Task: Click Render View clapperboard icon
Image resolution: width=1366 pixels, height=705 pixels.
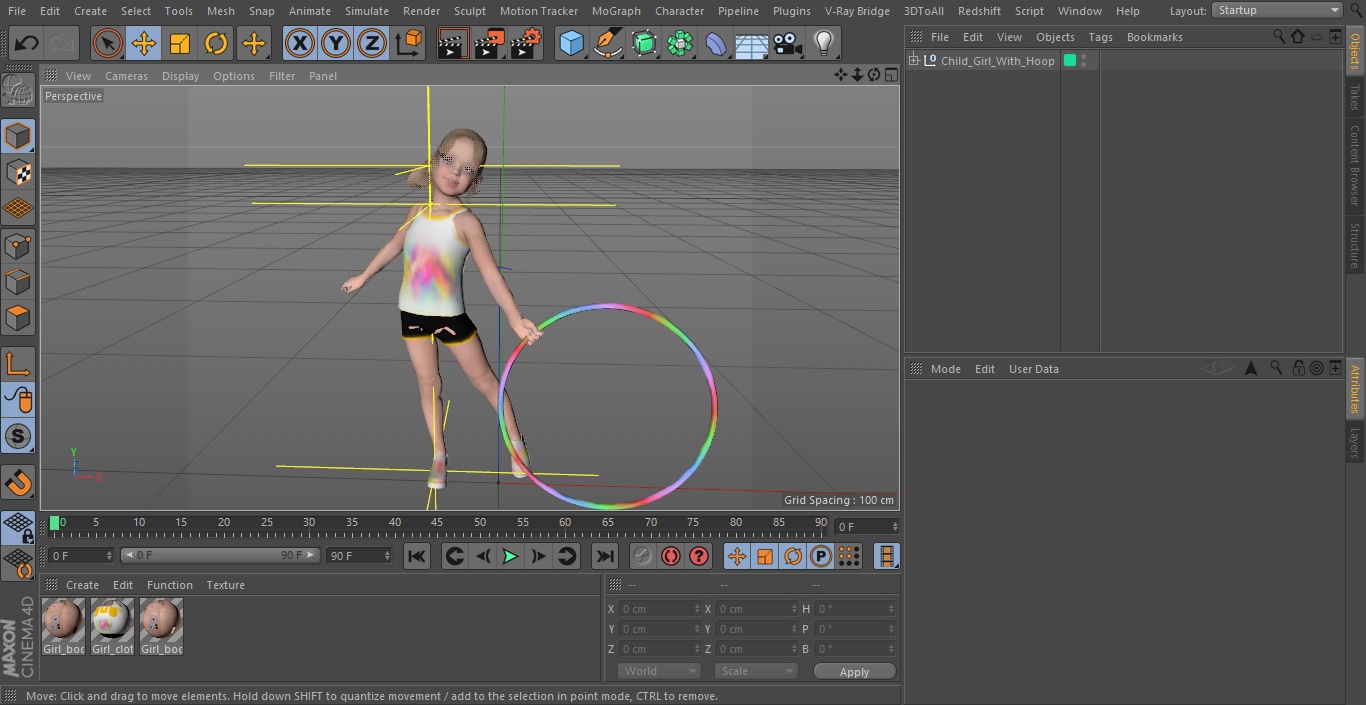Action: coord(453,44)
